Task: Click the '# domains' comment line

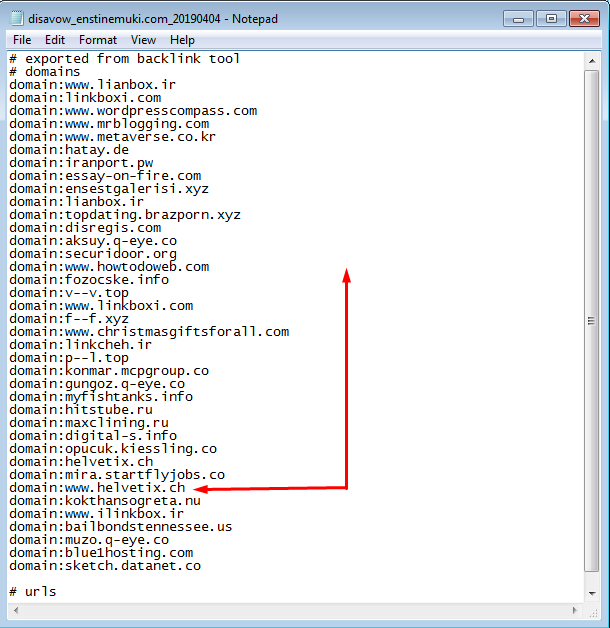Action: tap(44, 72)
